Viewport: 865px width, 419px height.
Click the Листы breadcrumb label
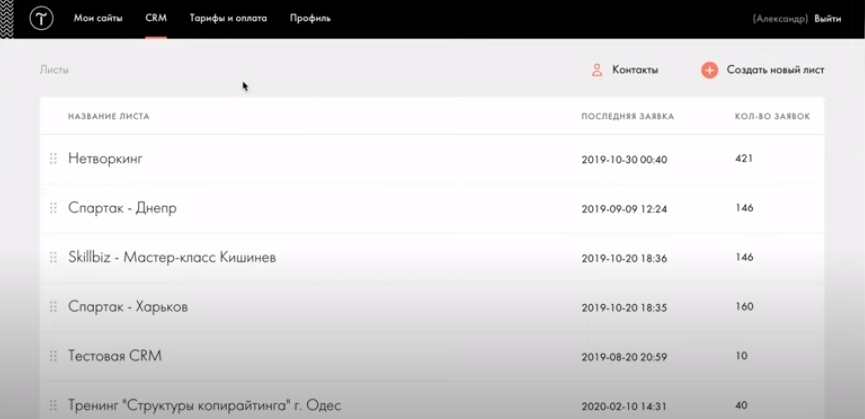coord(54,70)
